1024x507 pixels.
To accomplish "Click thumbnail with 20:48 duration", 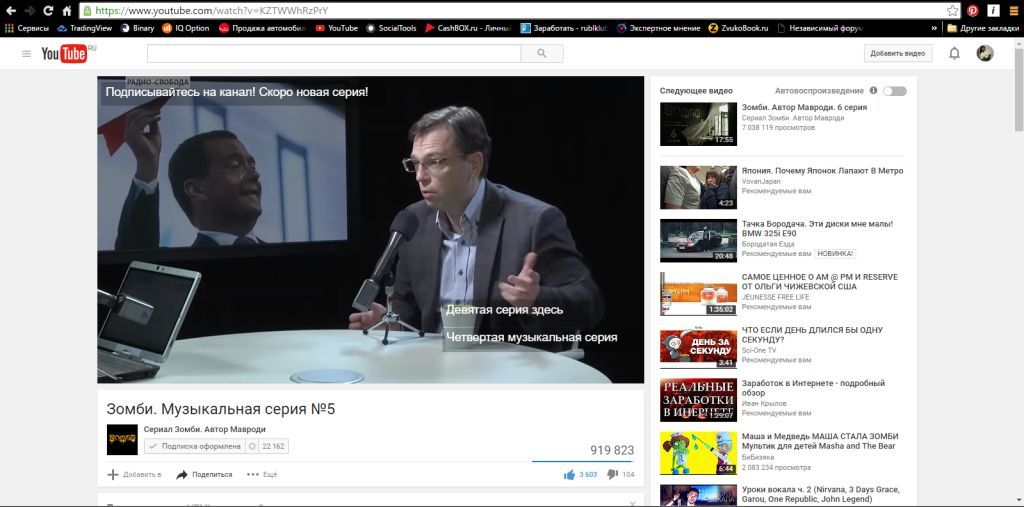I will 698,240.
